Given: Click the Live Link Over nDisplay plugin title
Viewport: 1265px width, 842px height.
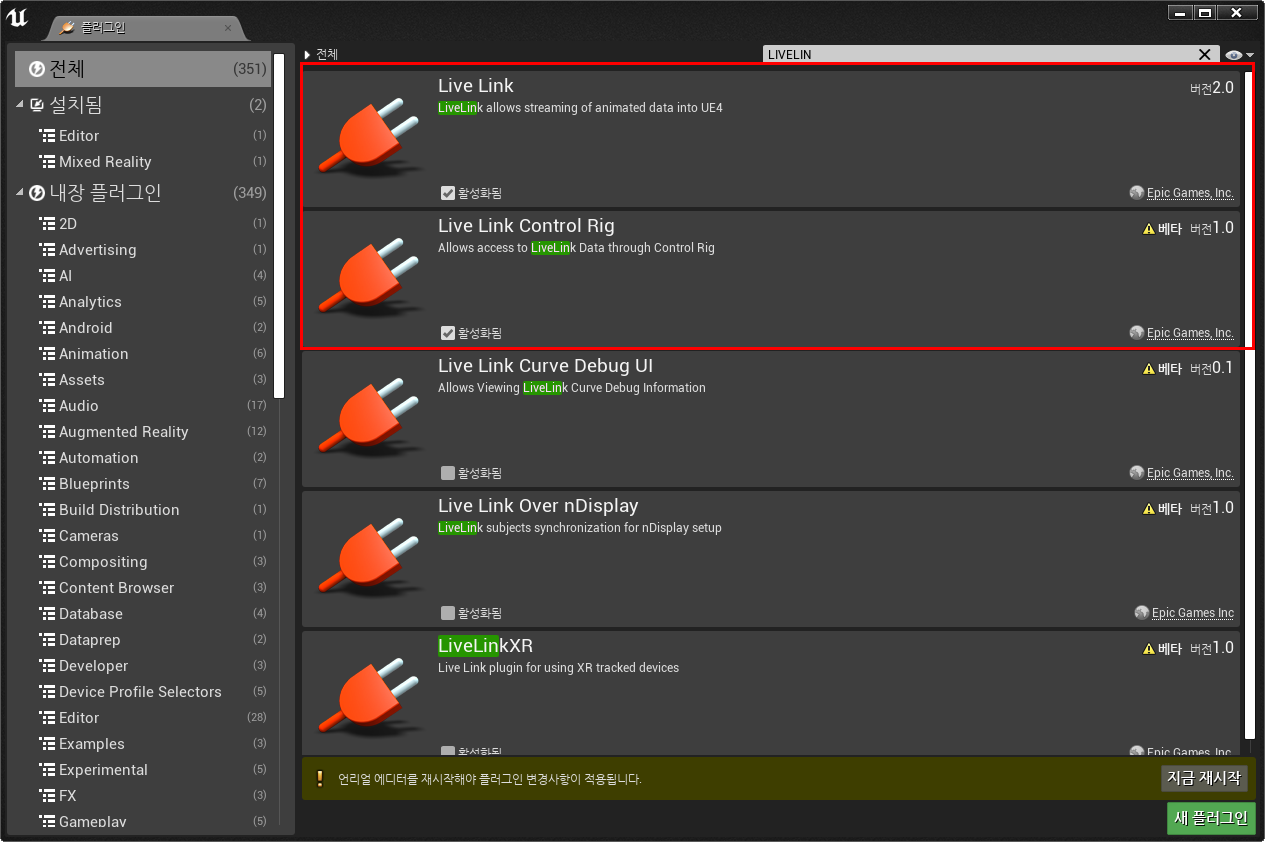Looking at the screenshot, I should tap(538, 506).
